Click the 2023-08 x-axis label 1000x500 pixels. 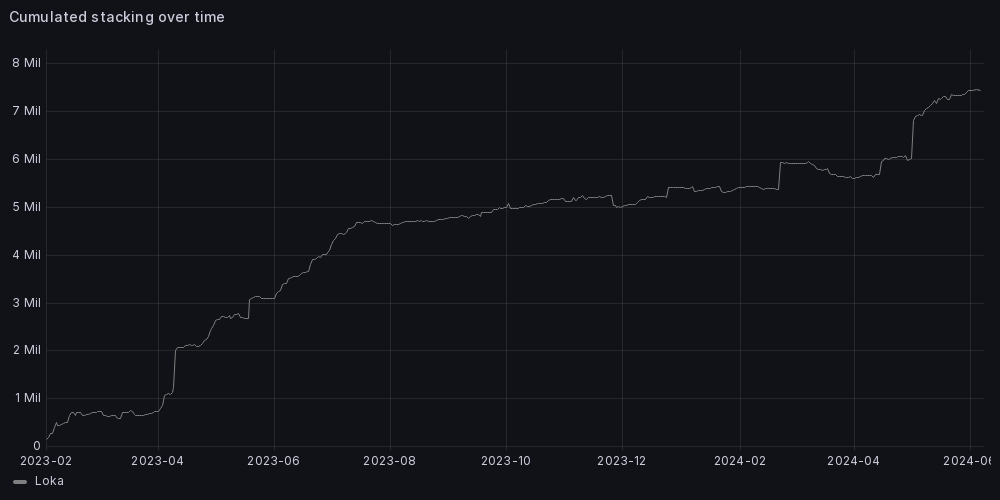pos(390,461)
